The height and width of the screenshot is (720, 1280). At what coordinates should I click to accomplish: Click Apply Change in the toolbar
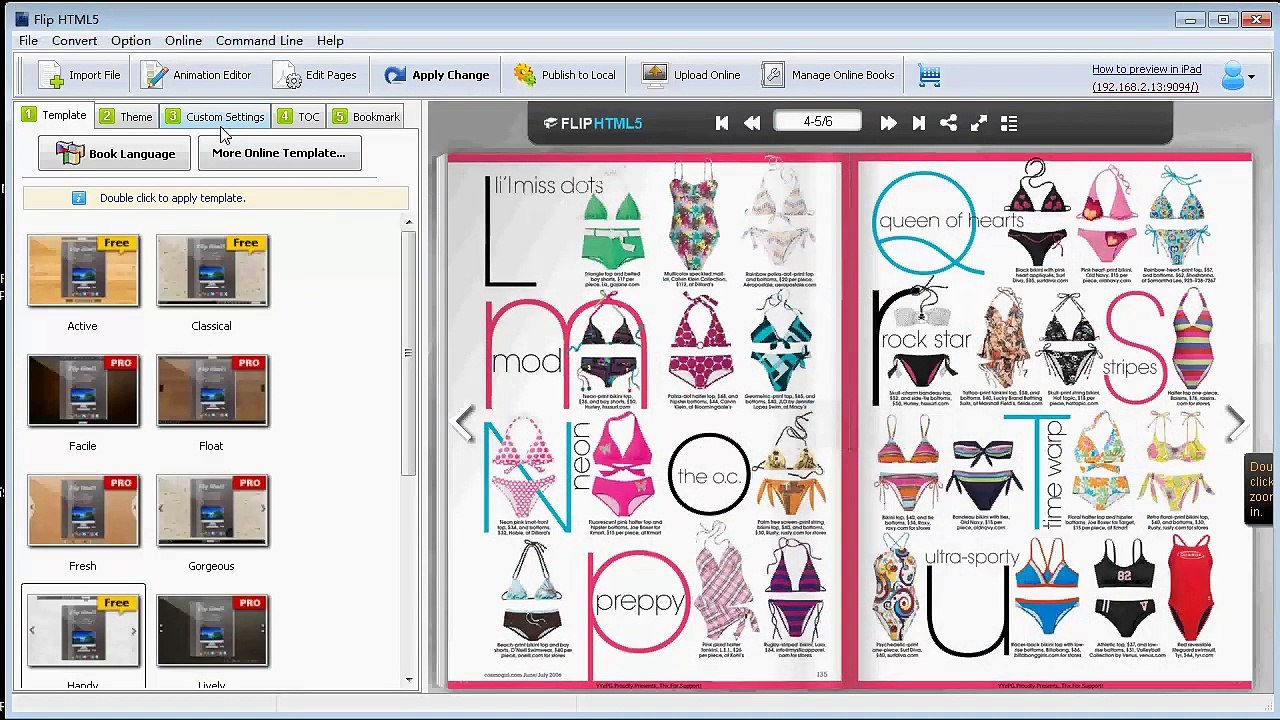pyautogui.click(x=436, y=75)
